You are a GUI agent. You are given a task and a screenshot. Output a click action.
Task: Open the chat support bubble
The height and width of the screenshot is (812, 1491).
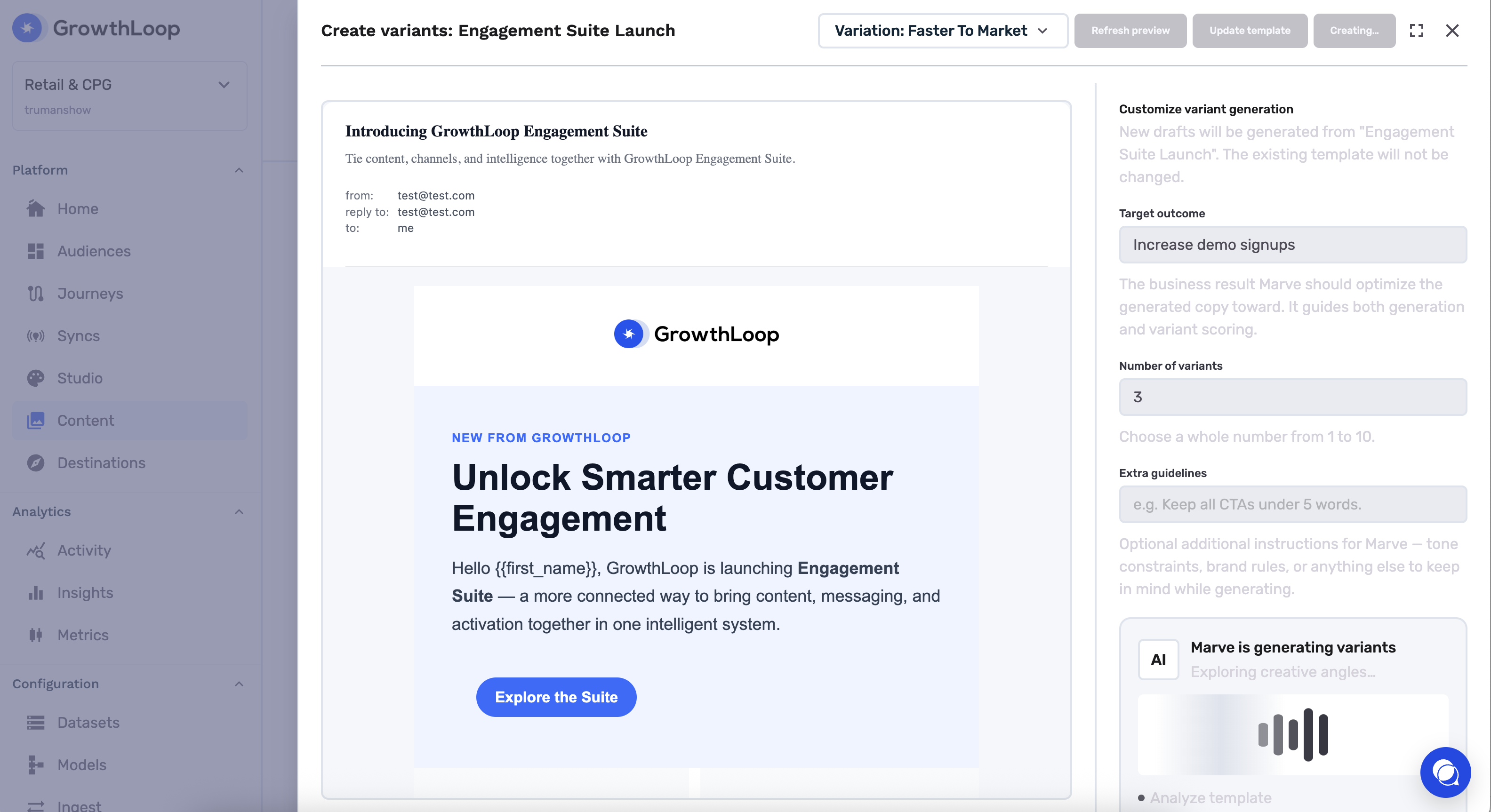(x=1445, y=772)
